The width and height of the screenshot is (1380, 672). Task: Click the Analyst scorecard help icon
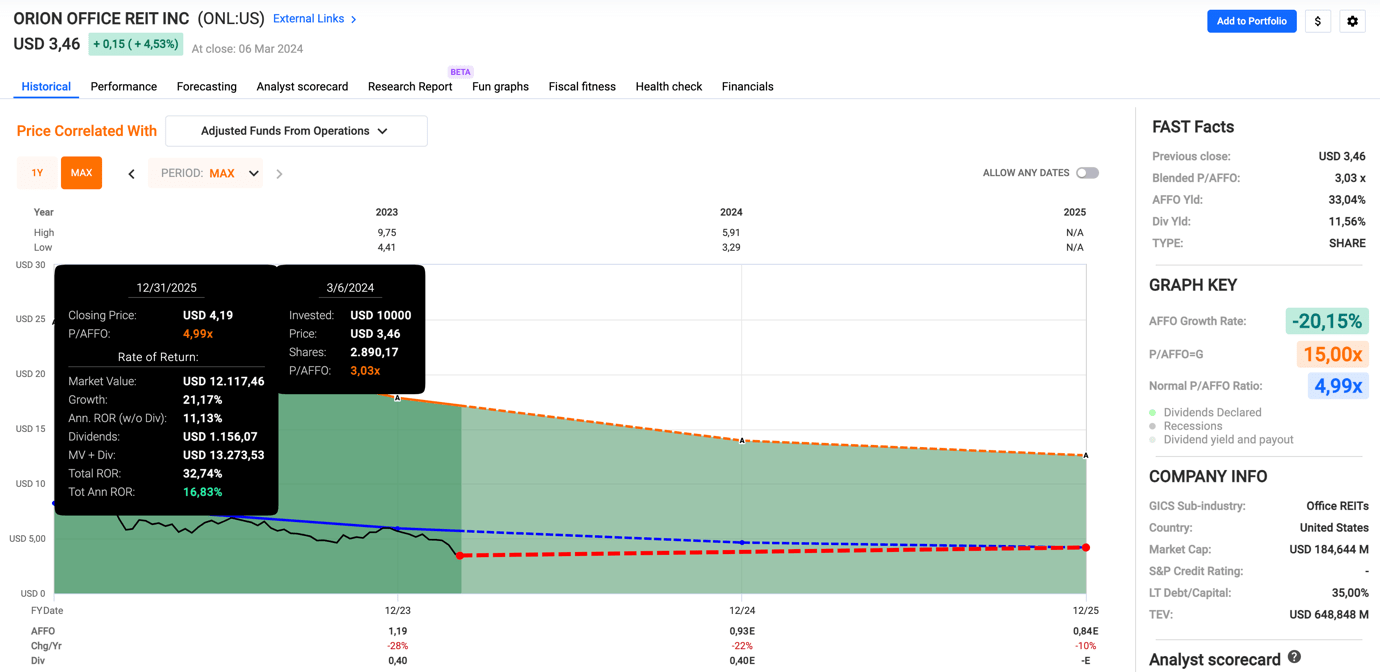tap(1294, 657)
